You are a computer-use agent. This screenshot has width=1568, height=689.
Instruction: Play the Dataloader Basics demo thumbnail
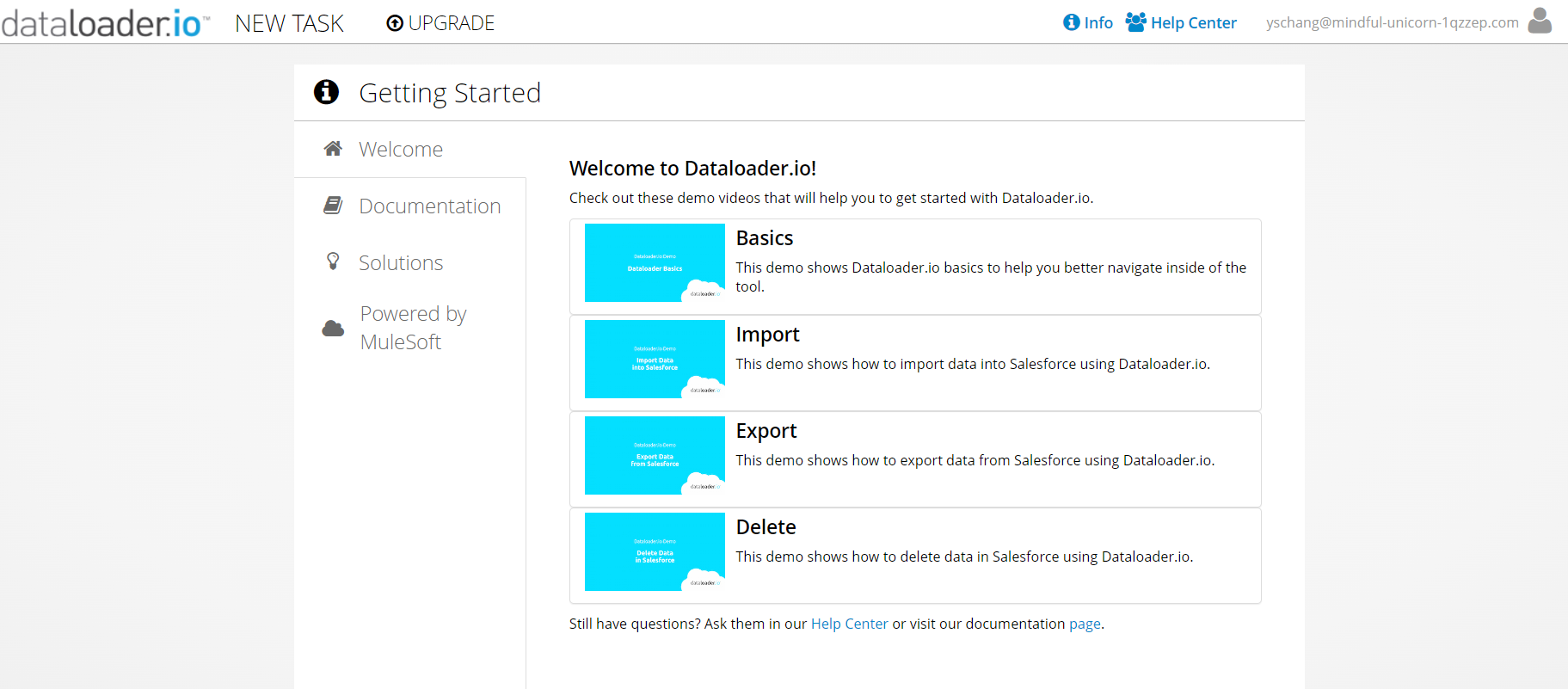coord(655,263)
